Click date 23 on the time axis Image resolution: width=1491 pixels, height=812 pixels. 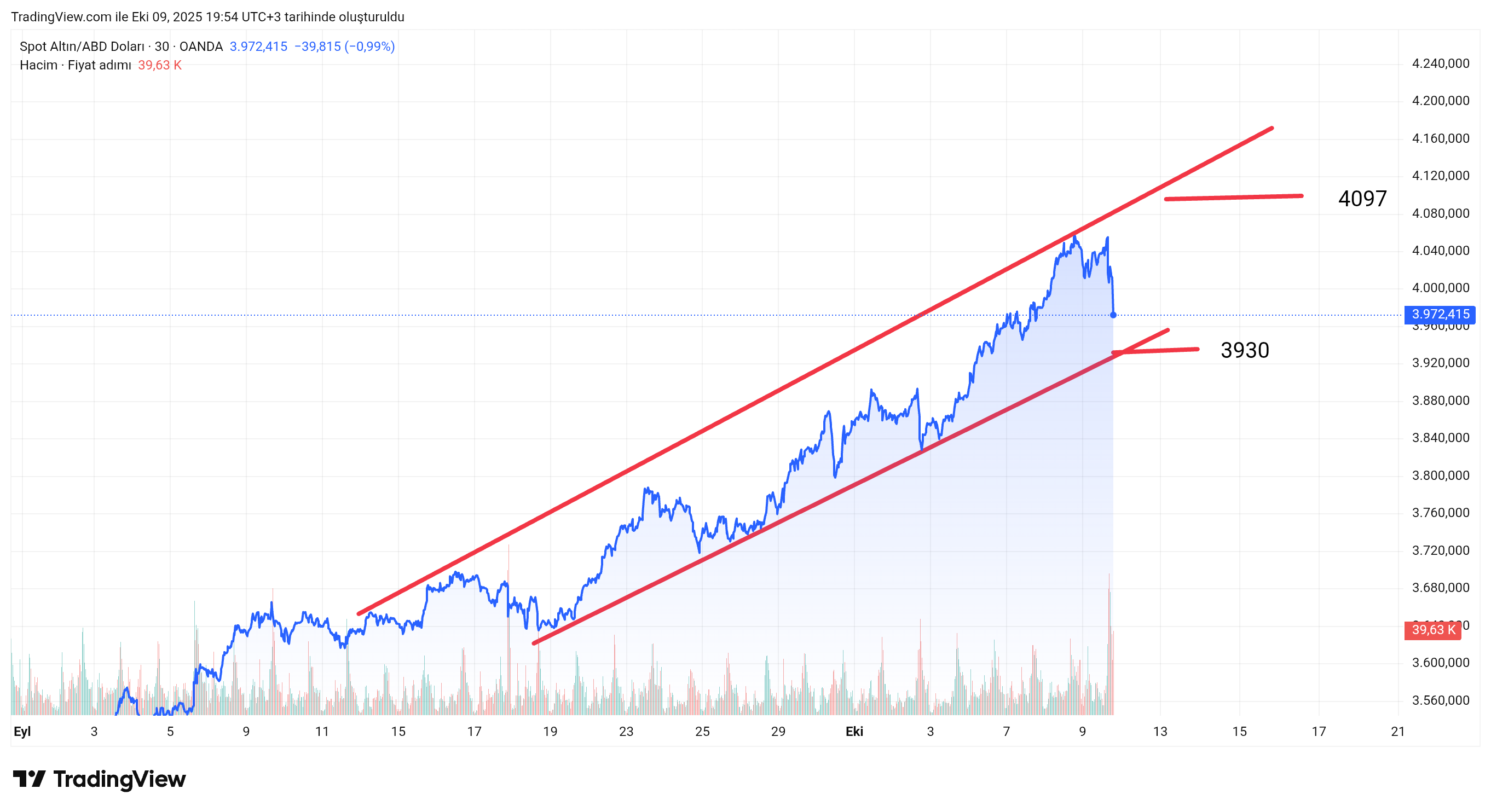pos(626,731)
